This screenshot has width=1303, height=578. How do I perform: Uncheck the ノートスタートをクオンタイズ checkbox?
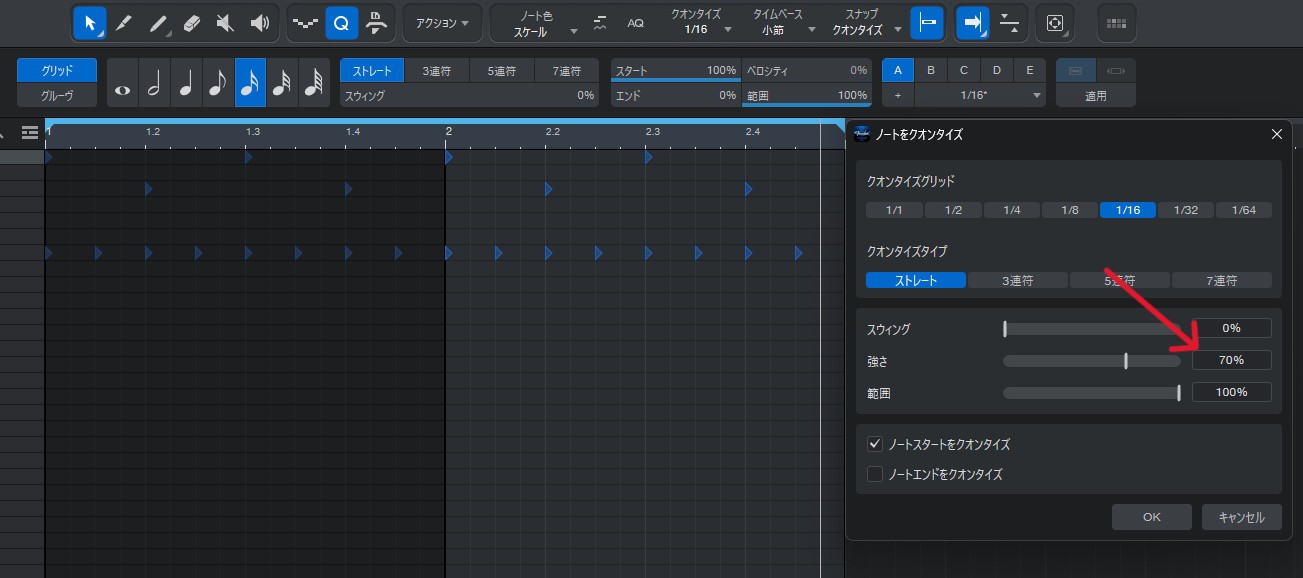pos(875,444)
